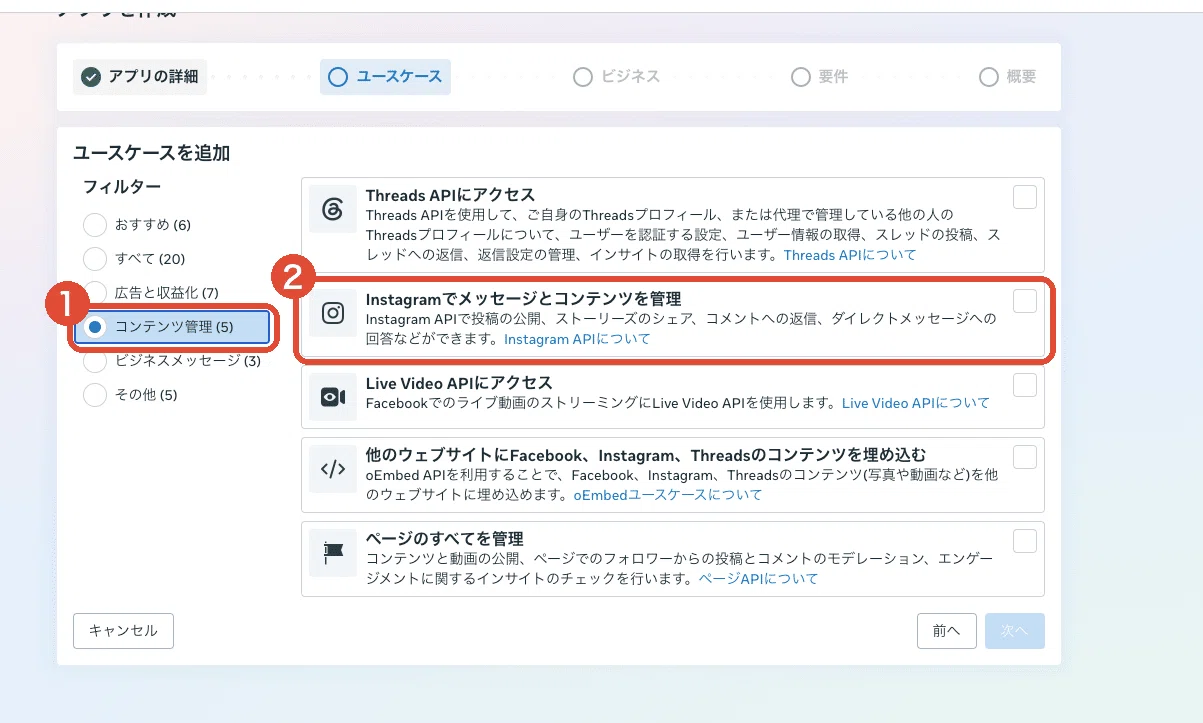Check the Live Video APIにアクセス checkbox
The image size is (1203, 723).
tap(1025, 385)
